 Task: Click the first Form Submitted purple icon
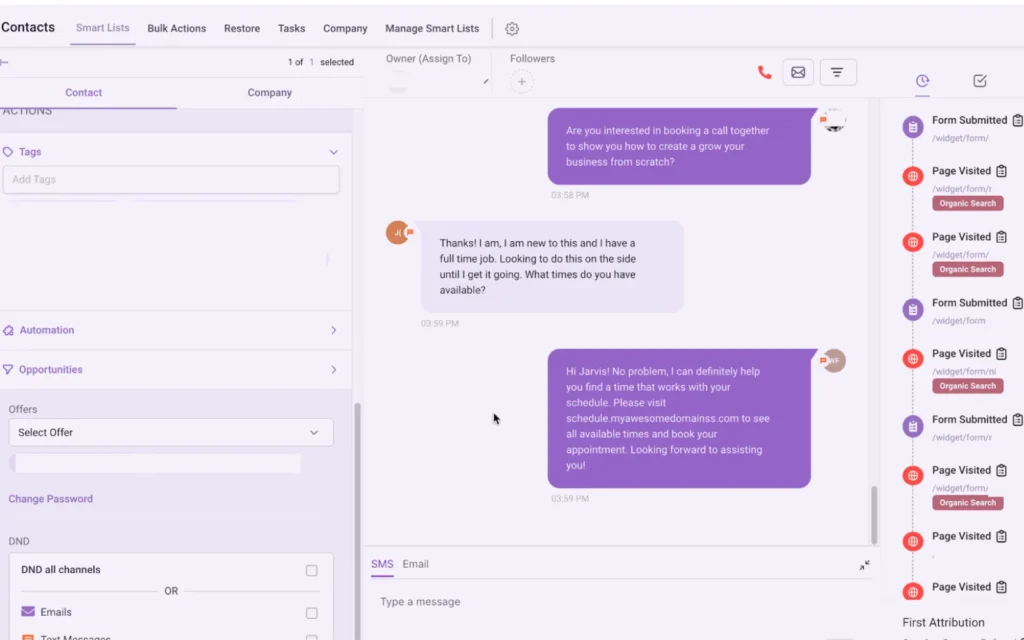[x=913, y=126]
